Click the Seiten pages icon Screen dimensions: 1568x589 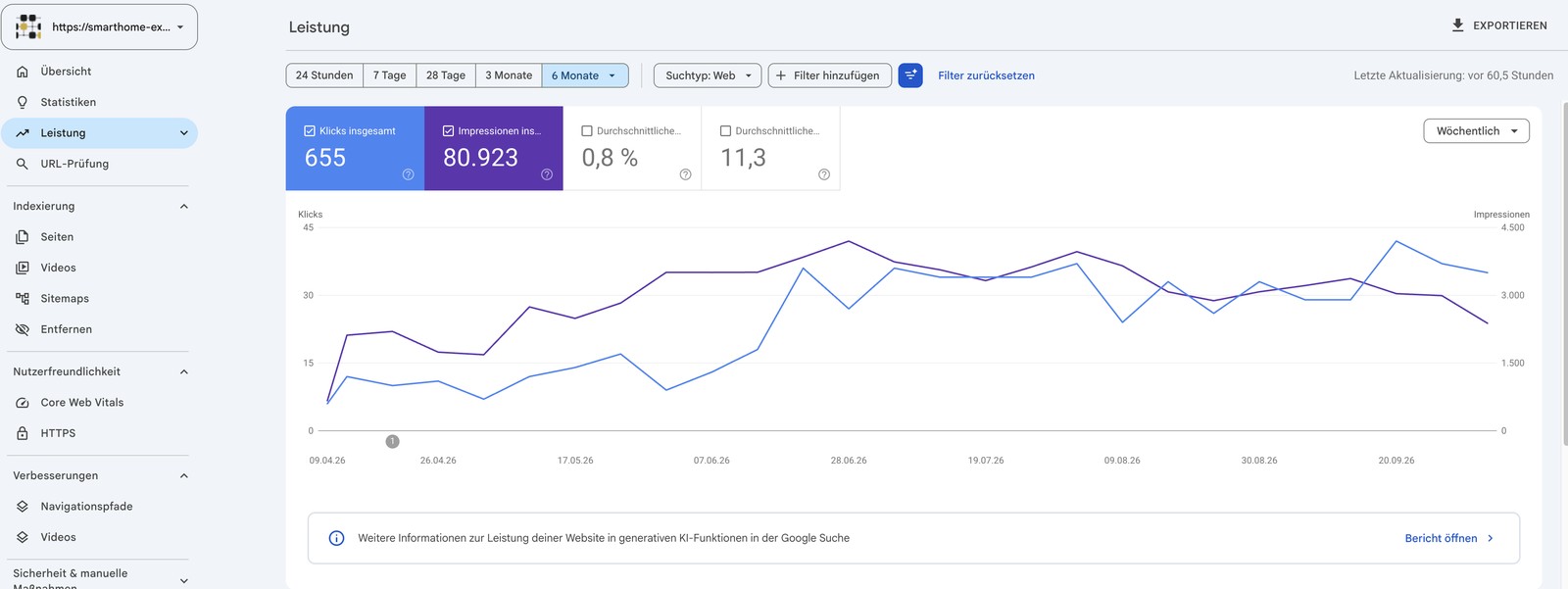(x=23, y=237)
